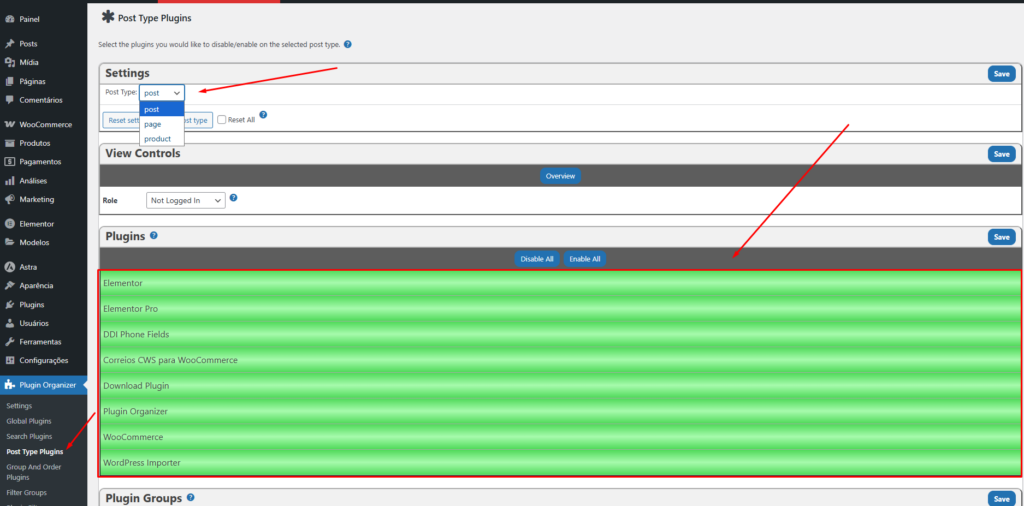
Task: Toggle Correios CWS para WooCommerce row
Action: 560,360
